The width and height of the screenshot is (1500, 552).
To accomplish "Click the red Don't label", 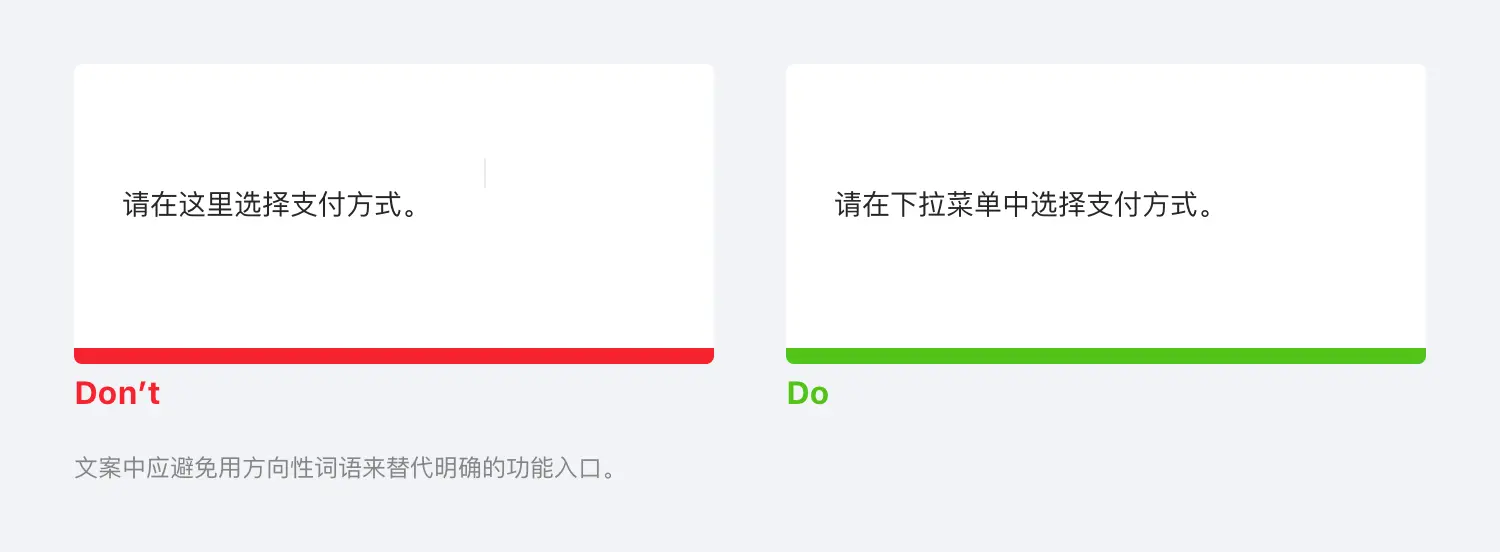I will pyautogui.click(x=117, y=393).
